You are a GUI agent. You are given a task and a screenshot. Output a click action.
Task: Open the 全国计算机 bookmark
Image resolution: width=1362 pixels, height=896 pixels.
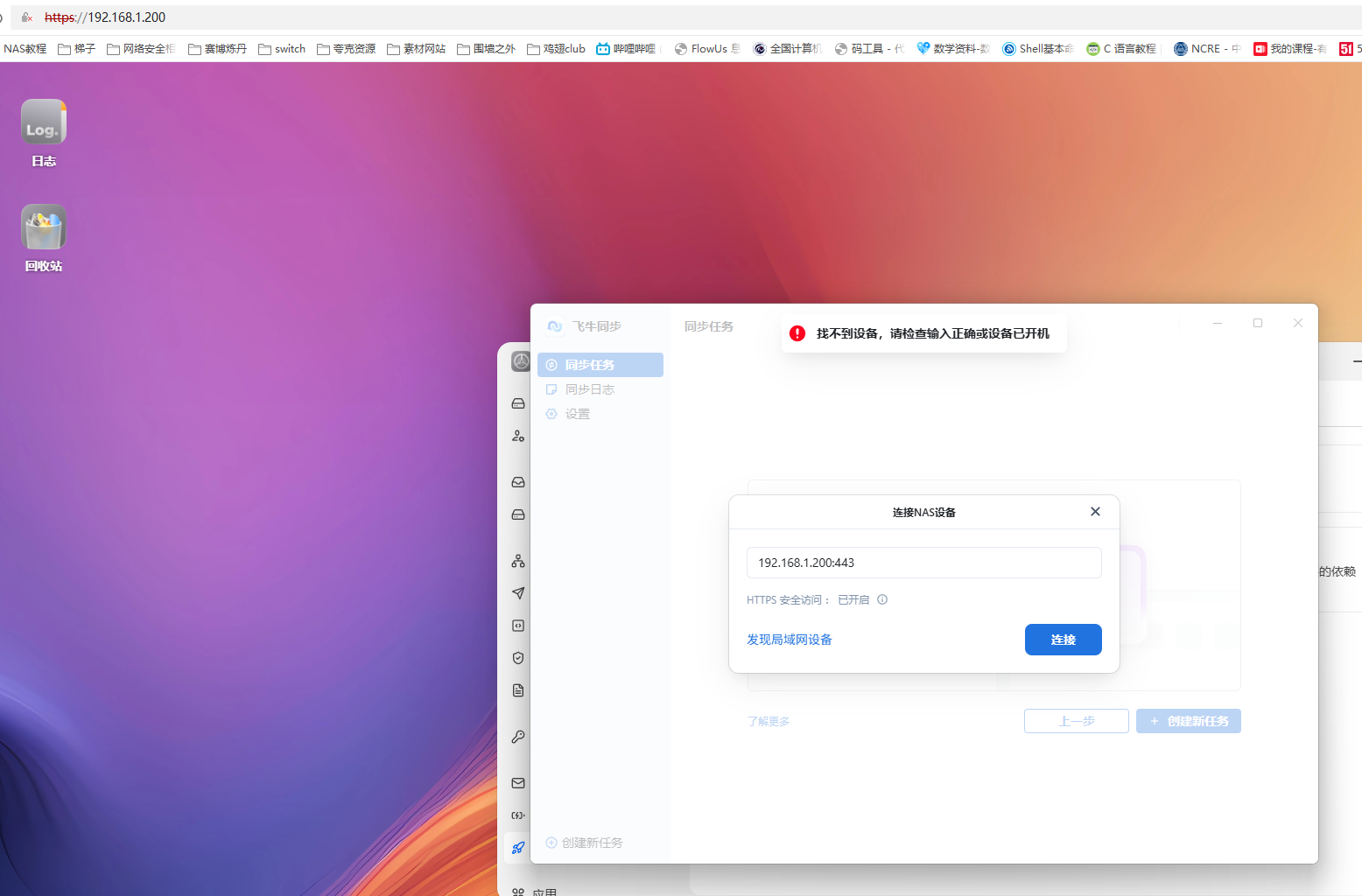[787, 49]
